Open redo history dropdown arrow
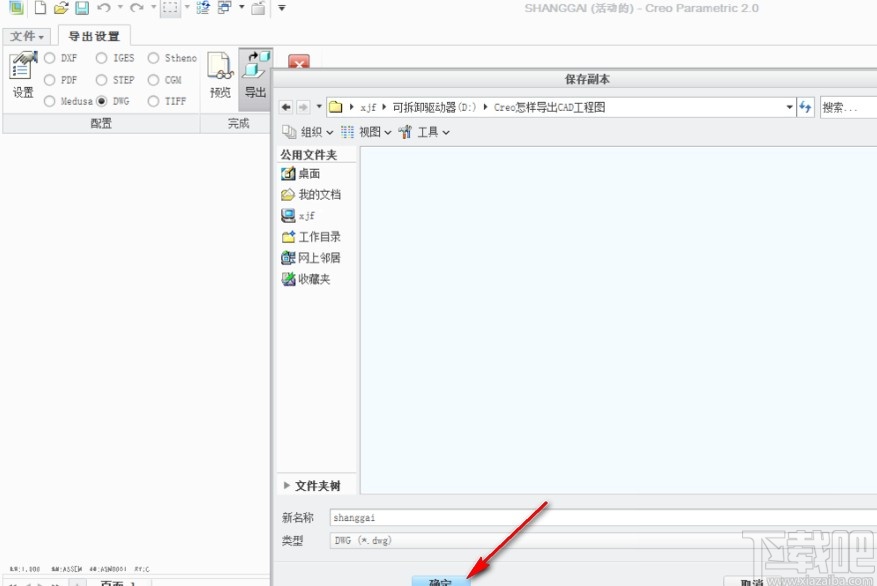Screen dimensions: 877x586 tap(153, 7)
